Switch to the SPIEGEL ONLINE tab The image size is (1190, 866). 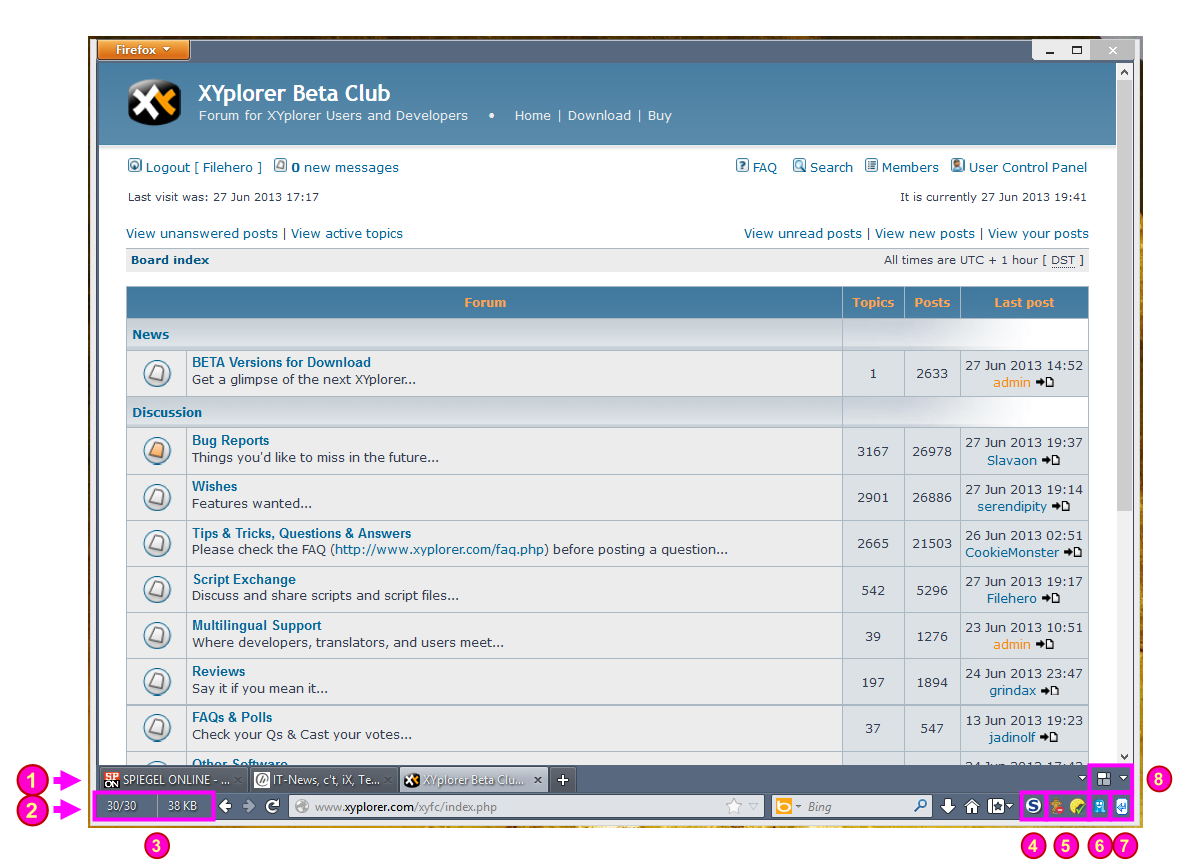(x=166, y=780)
